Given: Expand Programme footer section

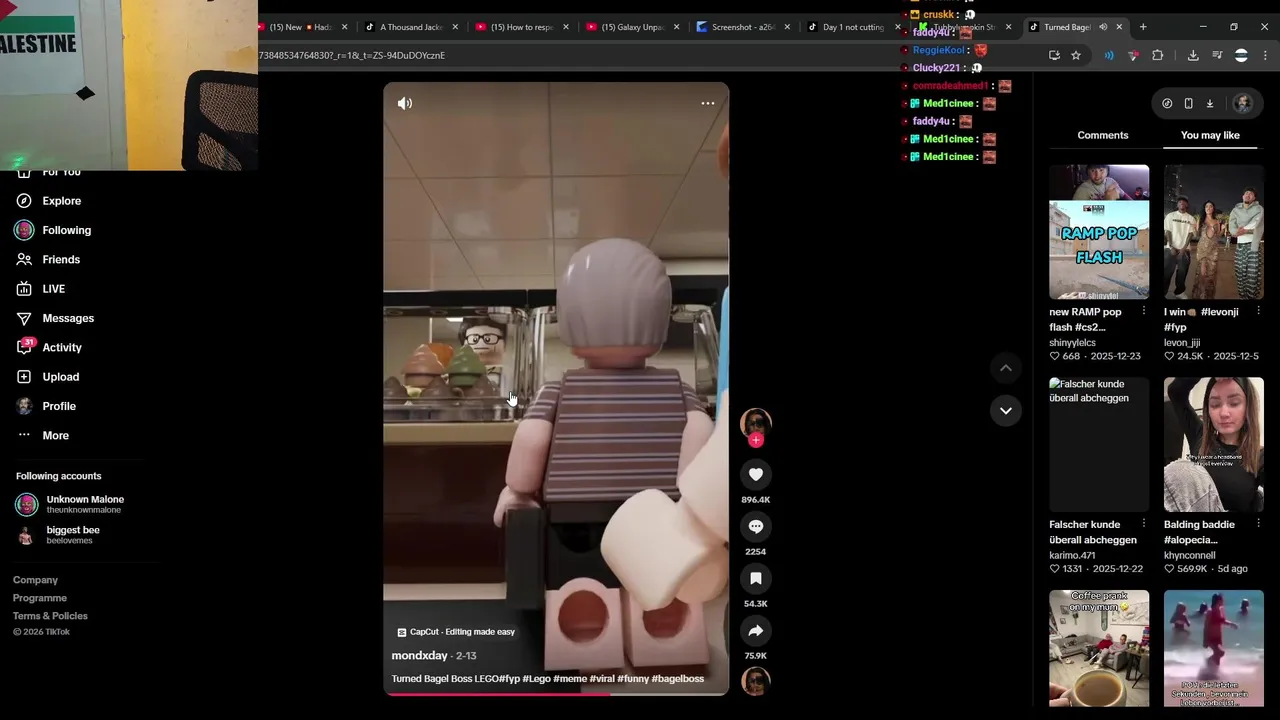Looking at the screenshot, I should tap(40, 598).
